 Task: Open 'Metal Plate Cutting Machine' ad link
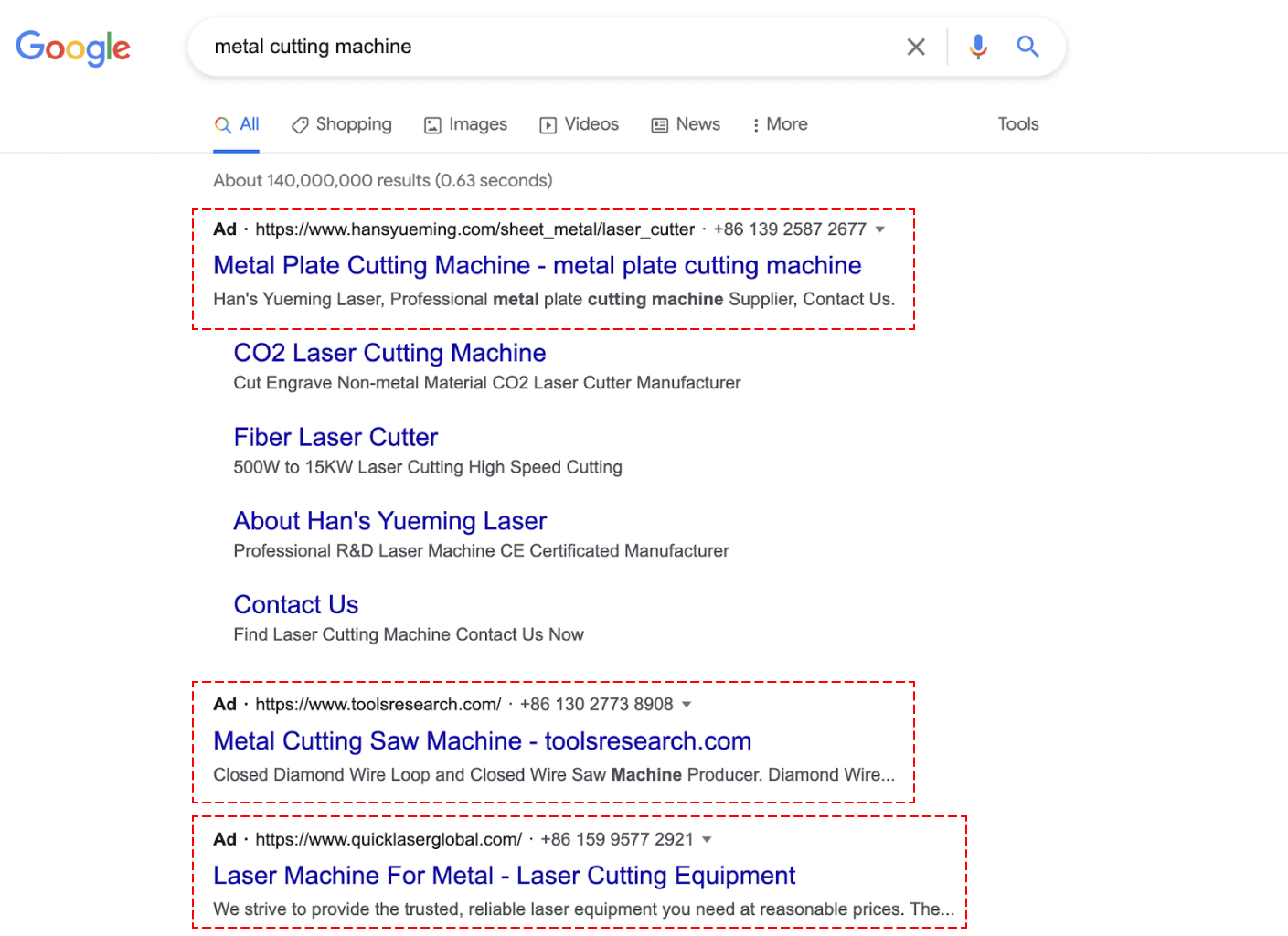[x=538, y=266]
